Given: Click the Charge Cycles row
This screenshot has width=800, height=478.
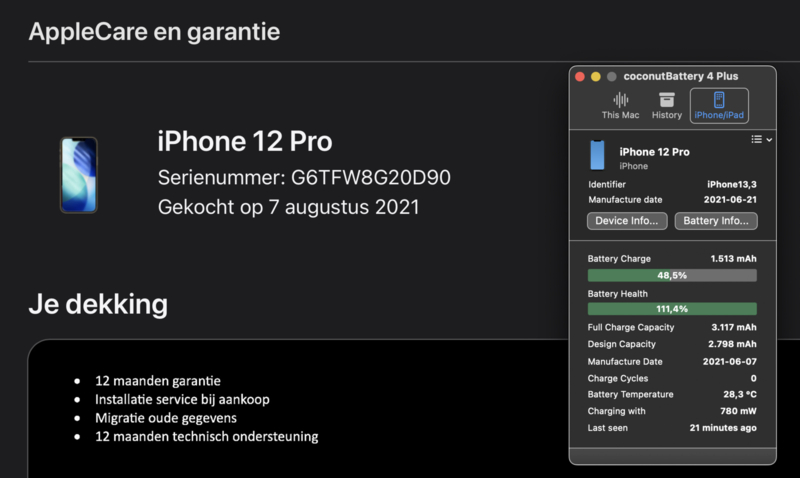Looking at the screenshot, I should coord(671,379).
